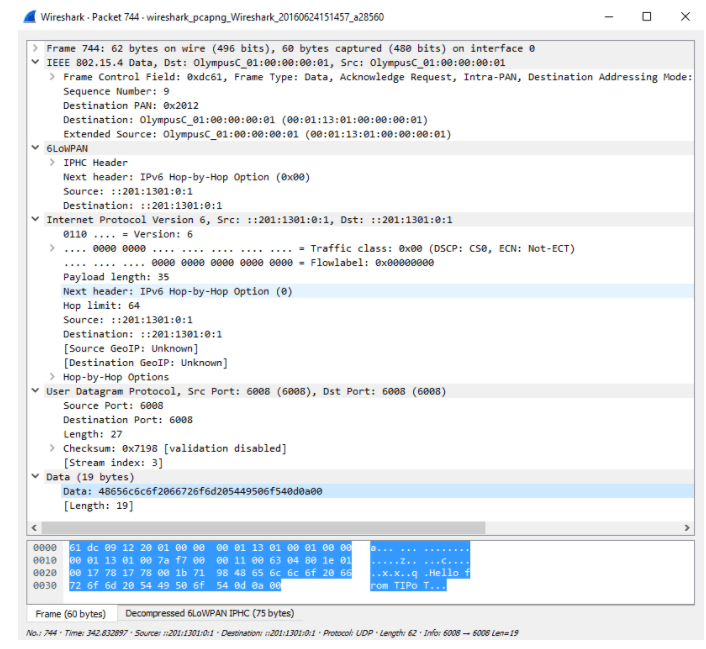Click the 'rom TIPo T...' ASCII text
Image resolution: width=706 pixels, height=649 pixels.
tap(408, 585)
